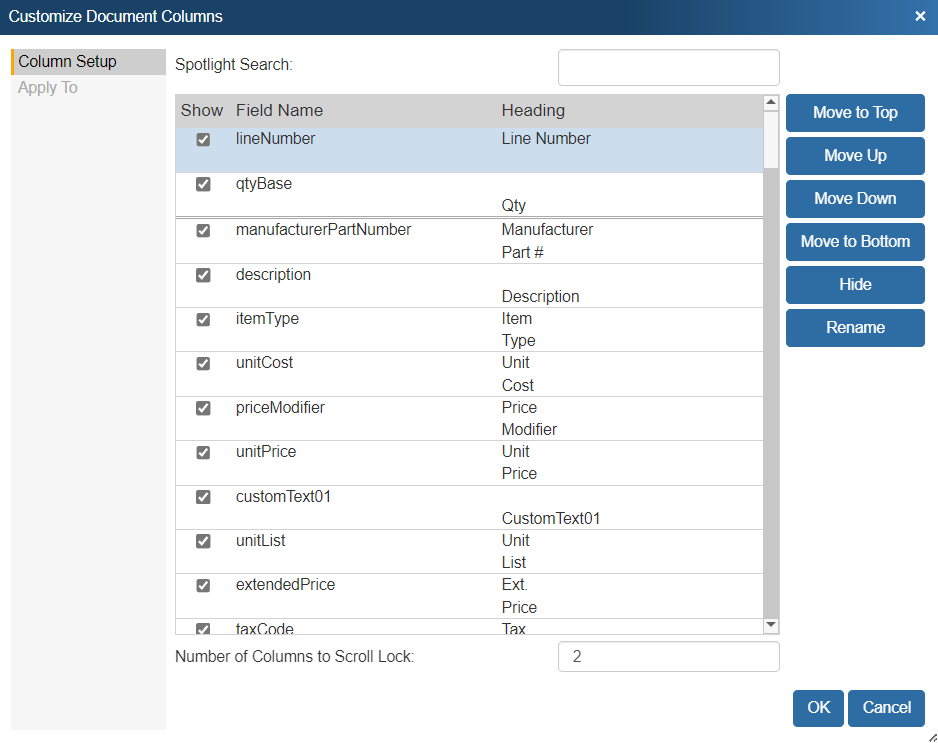This screenshot has height=743, width=938.
Task: Toggle the unitCost Show checkbox
Action: point(203,364)
